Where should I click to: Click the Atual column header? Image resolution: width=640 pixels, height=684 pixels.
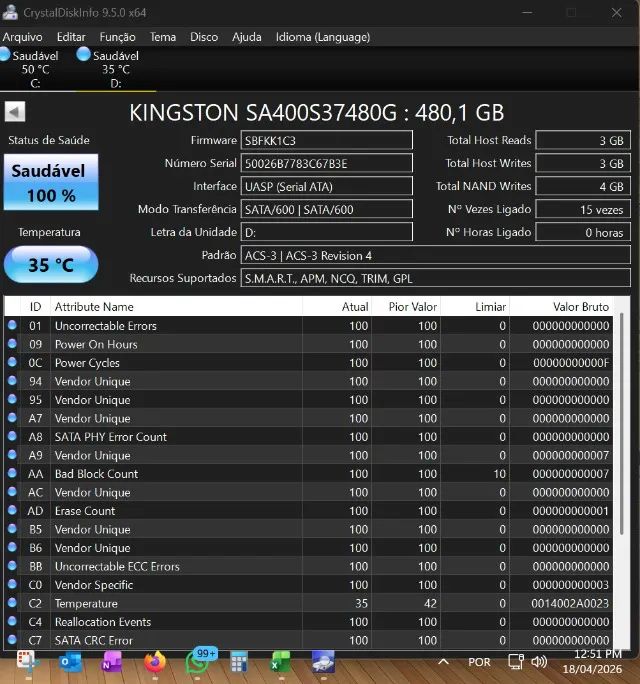click(x=337, y=307)
